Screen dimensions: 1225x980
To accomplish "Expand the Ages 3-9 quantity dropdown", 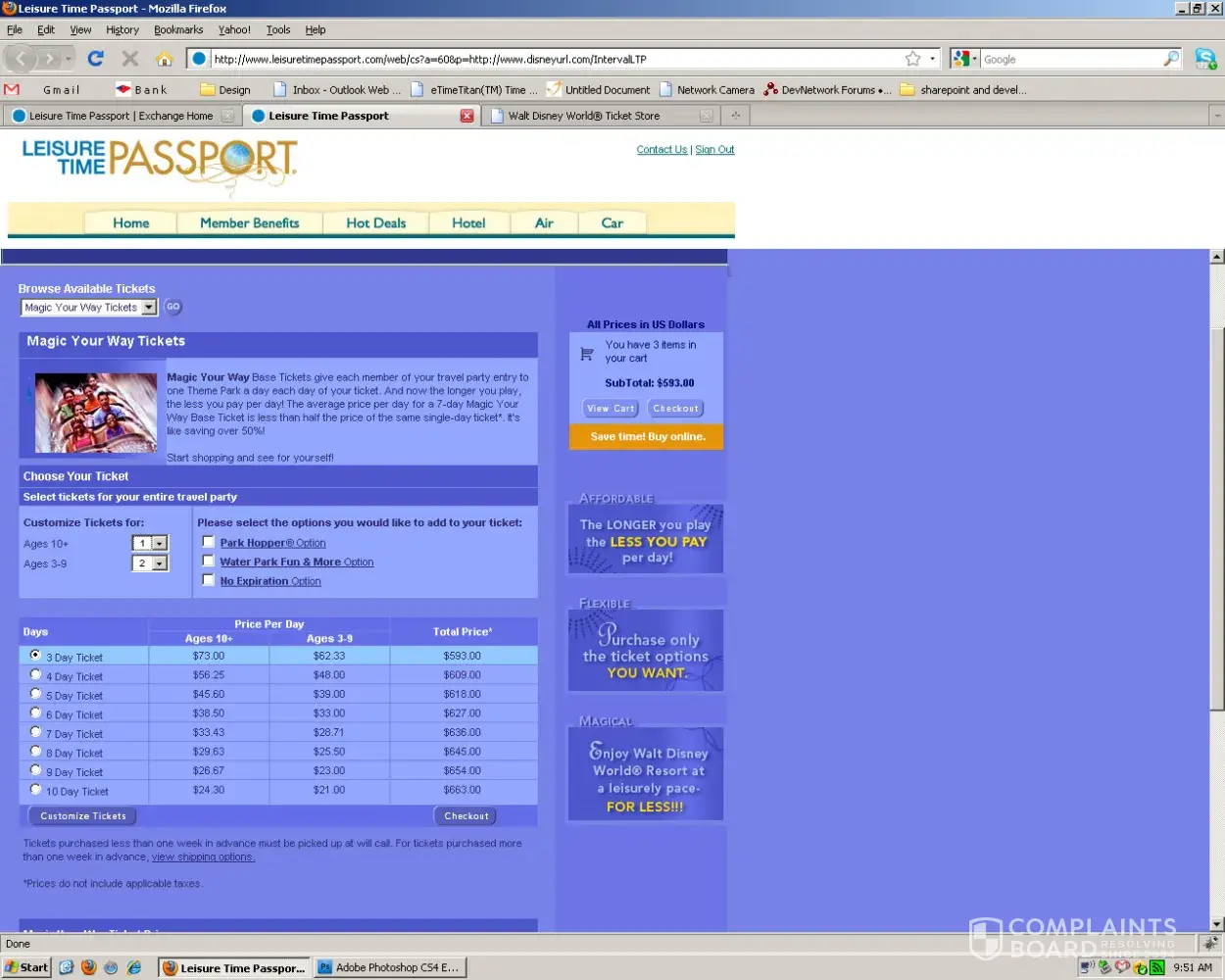I will 160,563.
